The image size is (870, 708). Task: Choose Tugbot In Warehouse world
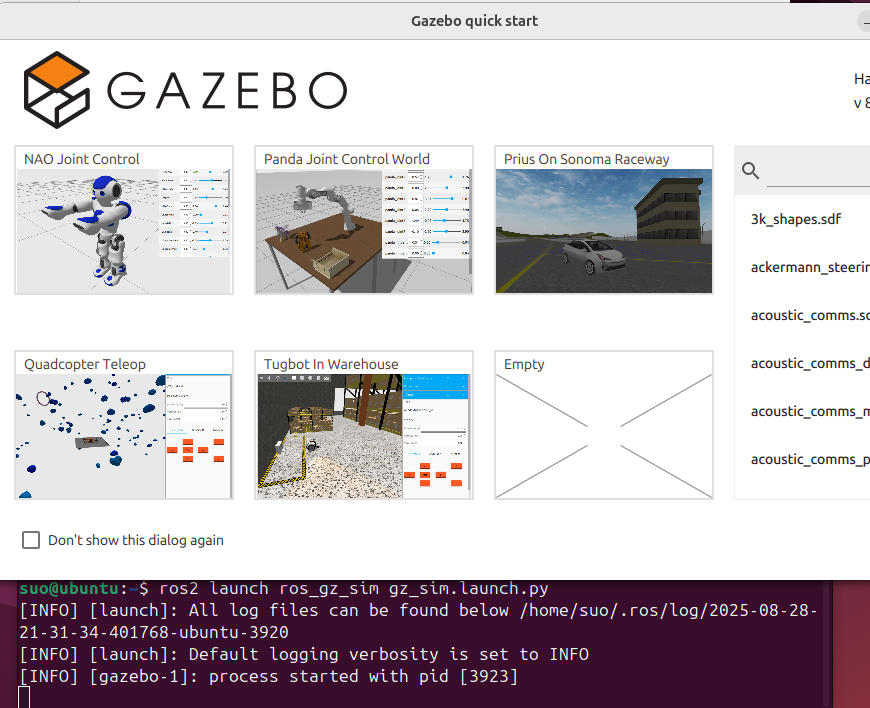[363, 425]
